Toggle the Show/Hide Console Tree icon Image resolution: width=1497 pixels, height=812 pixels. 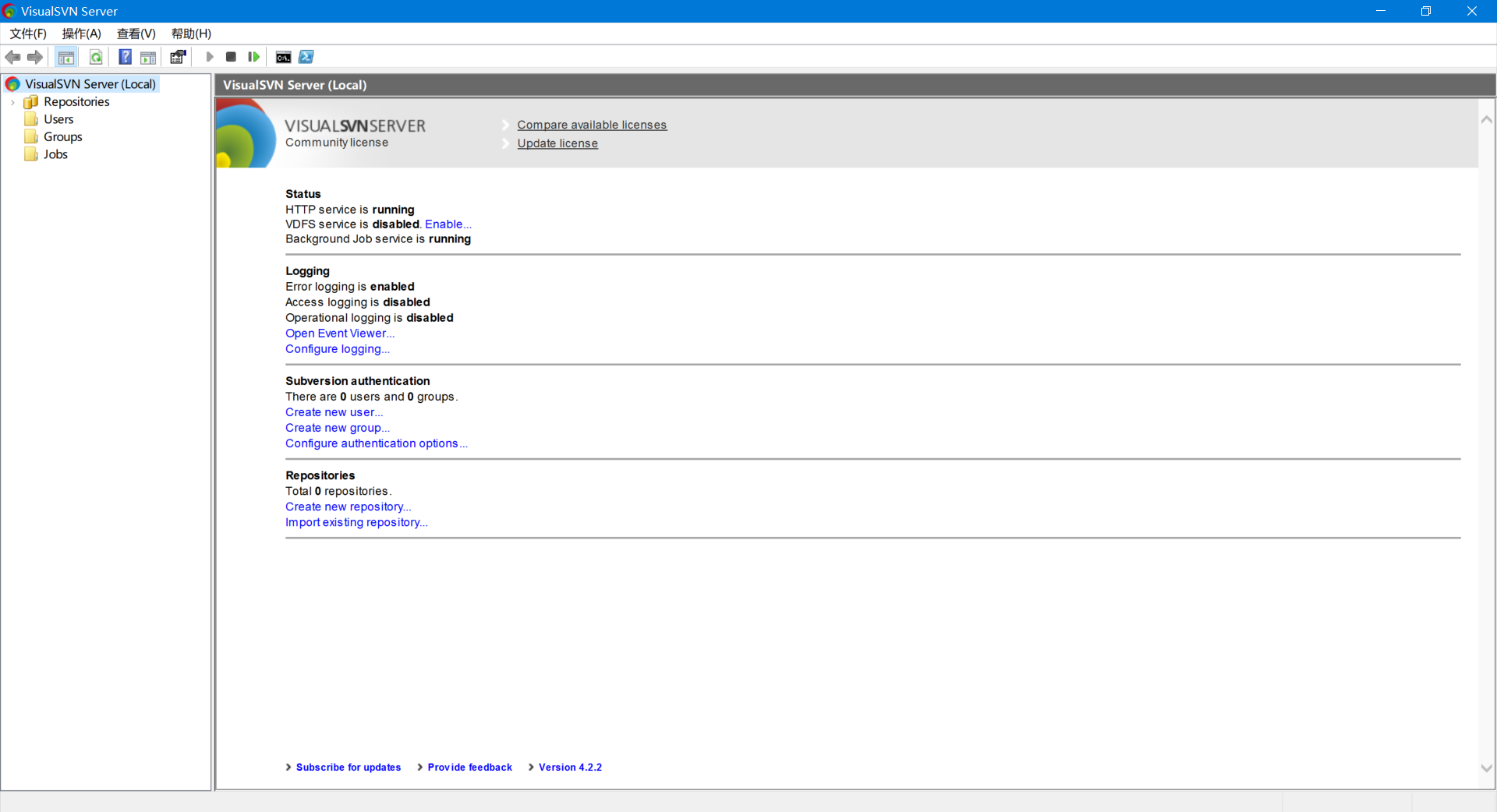[66, 57]
